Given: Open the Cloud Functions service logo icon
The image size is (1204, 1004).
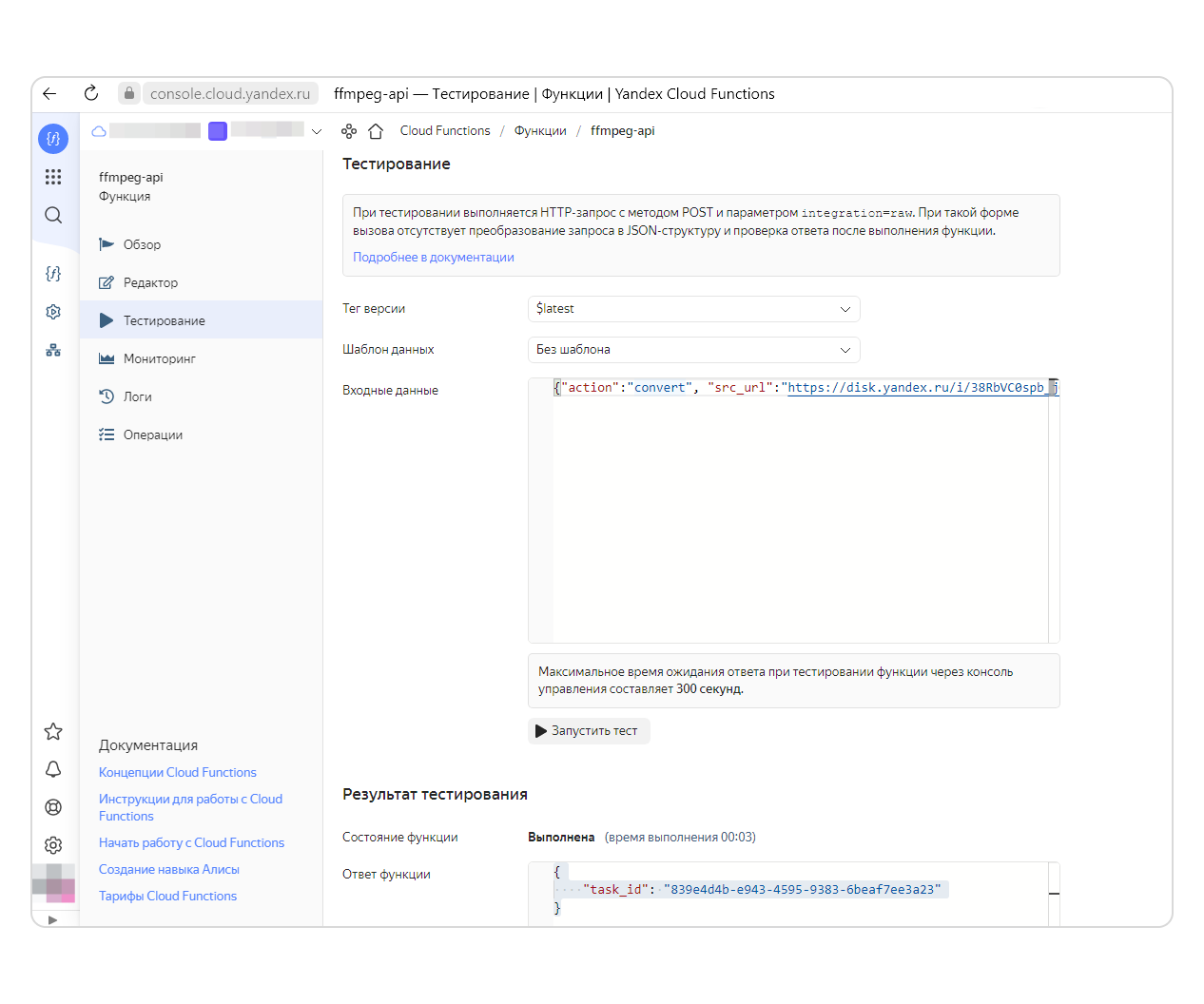Looking at the screenshot, I should coord(53,139).
